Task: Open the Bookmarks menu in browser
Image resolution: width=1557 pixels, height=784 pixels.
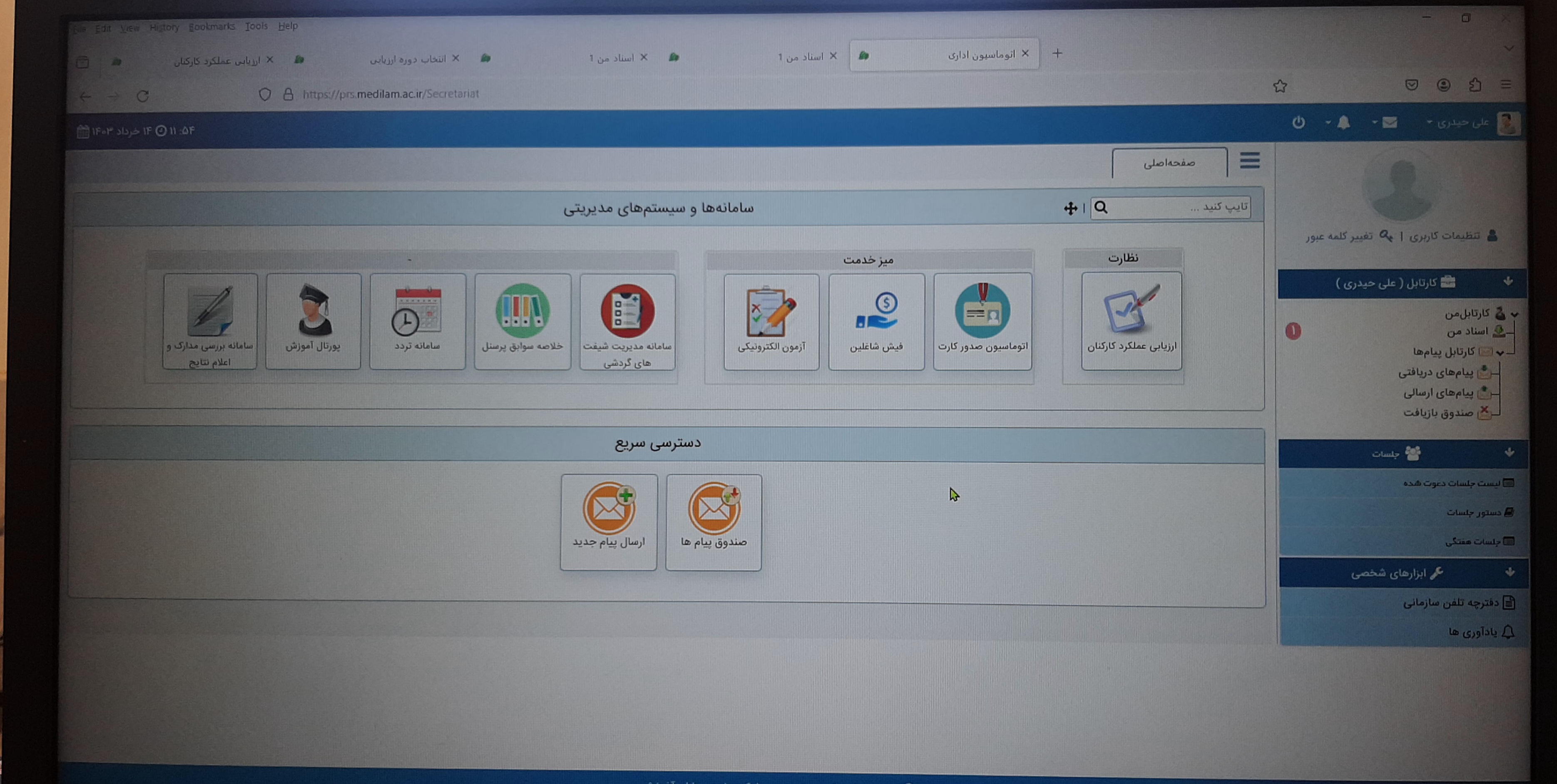Action: coord(211,27)
